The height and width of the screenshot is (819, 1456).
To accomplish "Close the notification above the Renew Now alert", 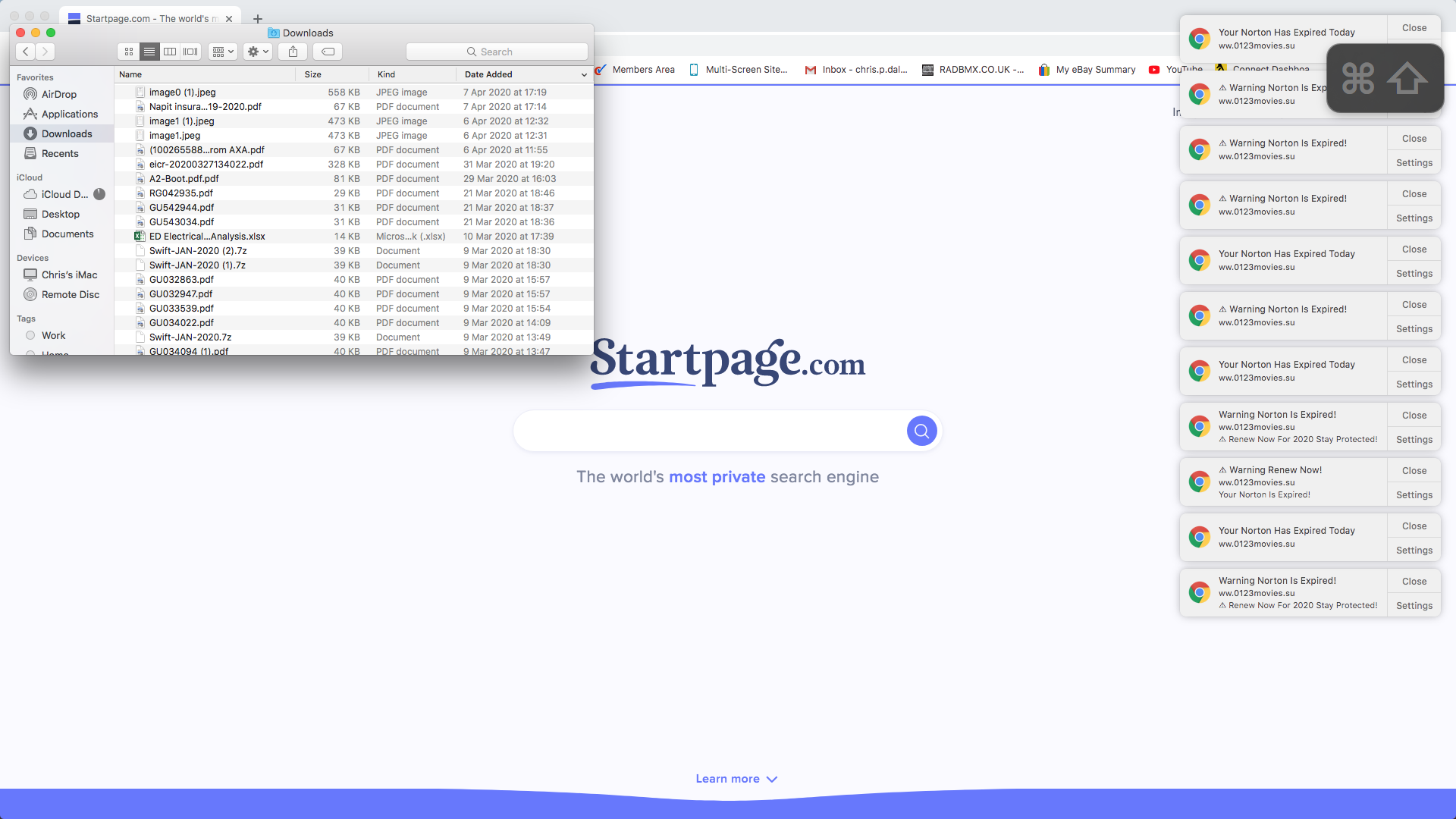I will (1414, 416).
